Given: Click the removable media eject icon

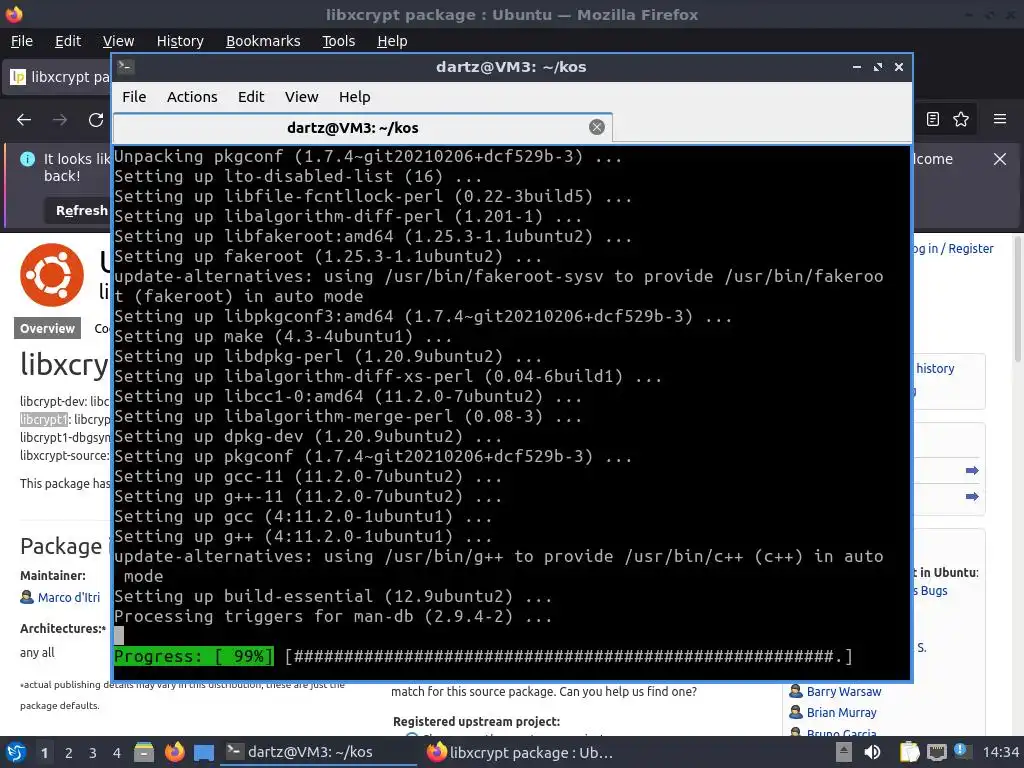Looking at the screenshot, I should coord(844,752).
